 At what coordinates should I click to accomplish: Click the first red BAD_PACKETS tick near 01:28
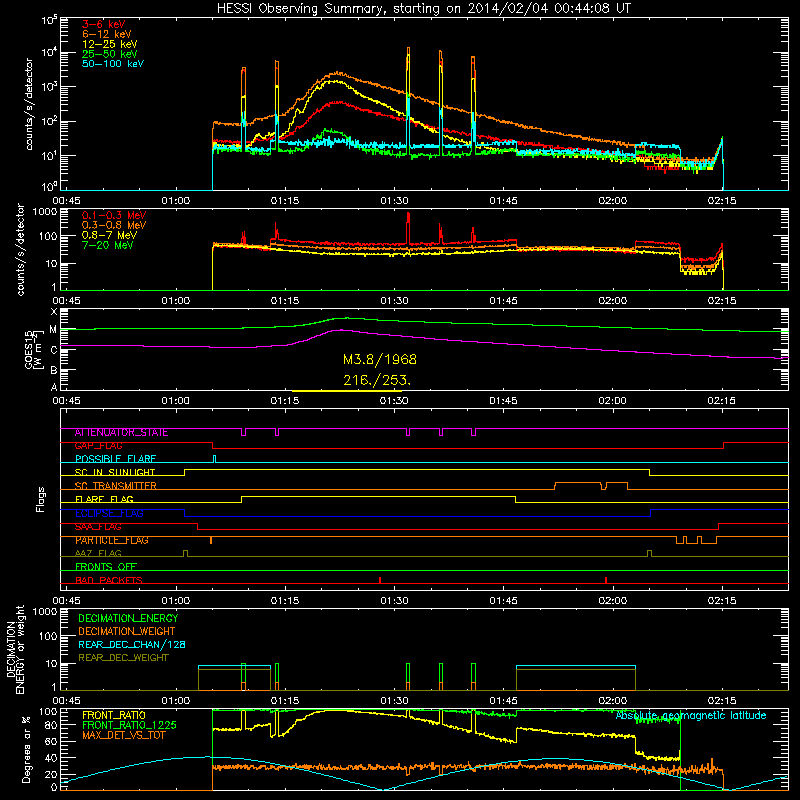point(380,580)
